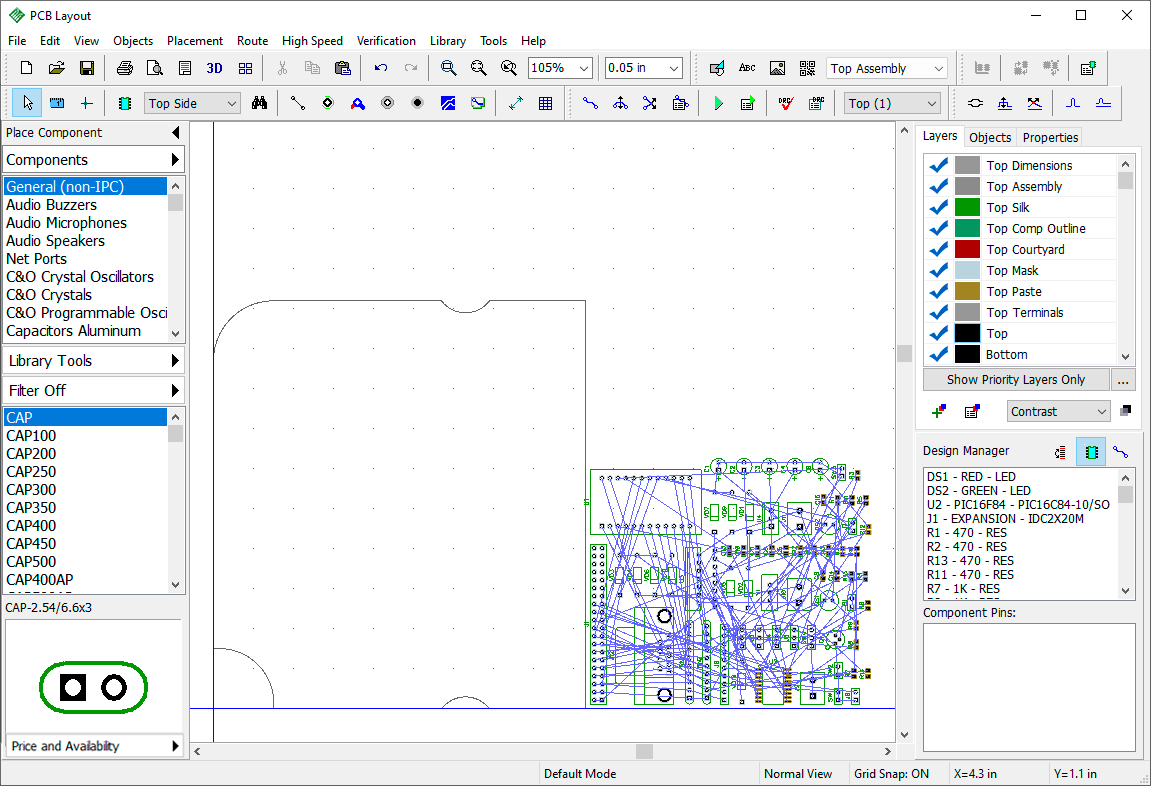Screen dimensions: 1151x786
Task: Open a design with the folder icon
Action: tap(57, 68)
